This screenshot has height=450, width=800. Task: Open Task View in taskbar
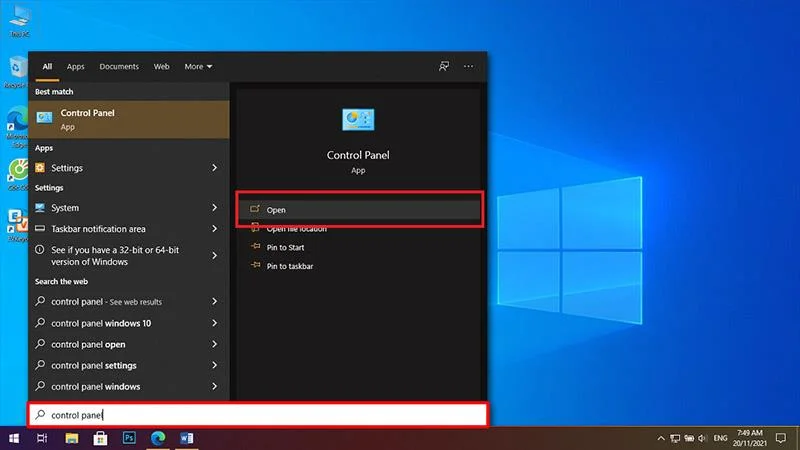click(42, 438)
